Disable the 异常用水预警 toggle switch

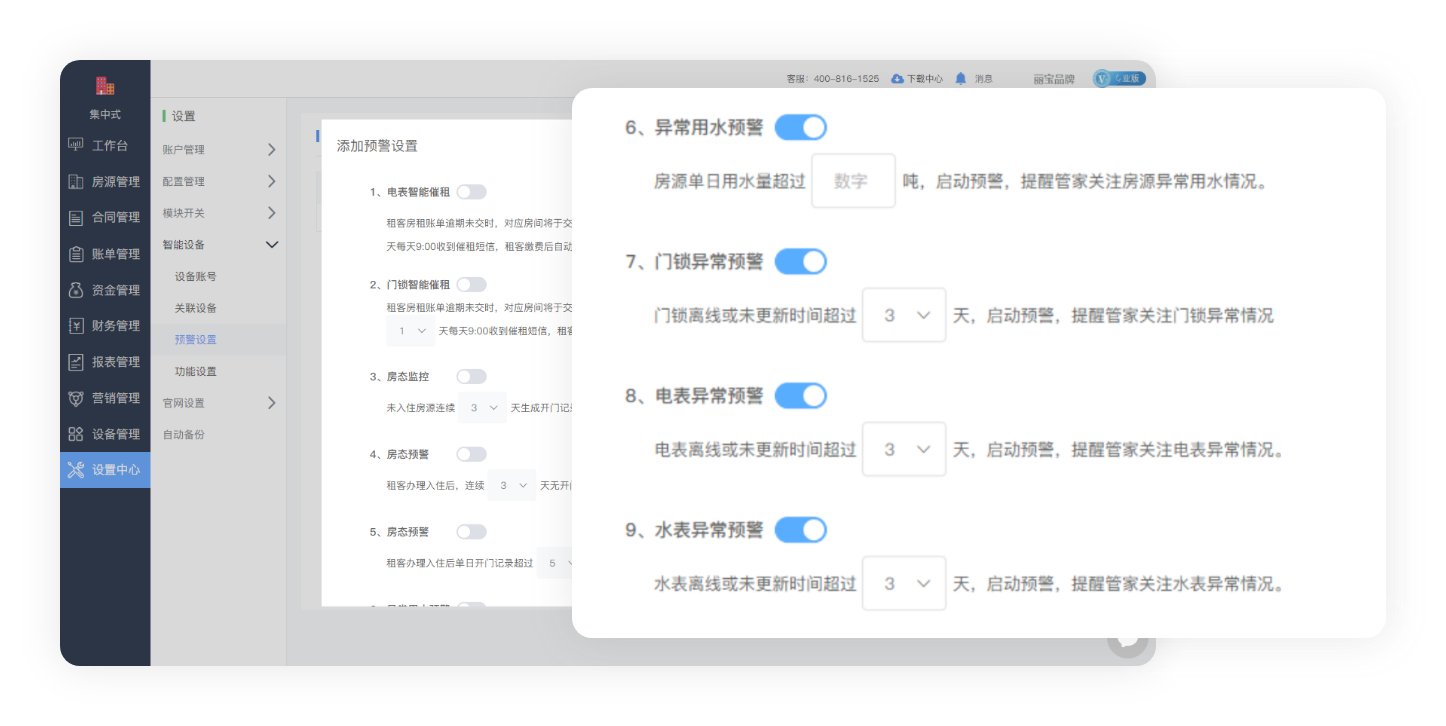[800, 128]
